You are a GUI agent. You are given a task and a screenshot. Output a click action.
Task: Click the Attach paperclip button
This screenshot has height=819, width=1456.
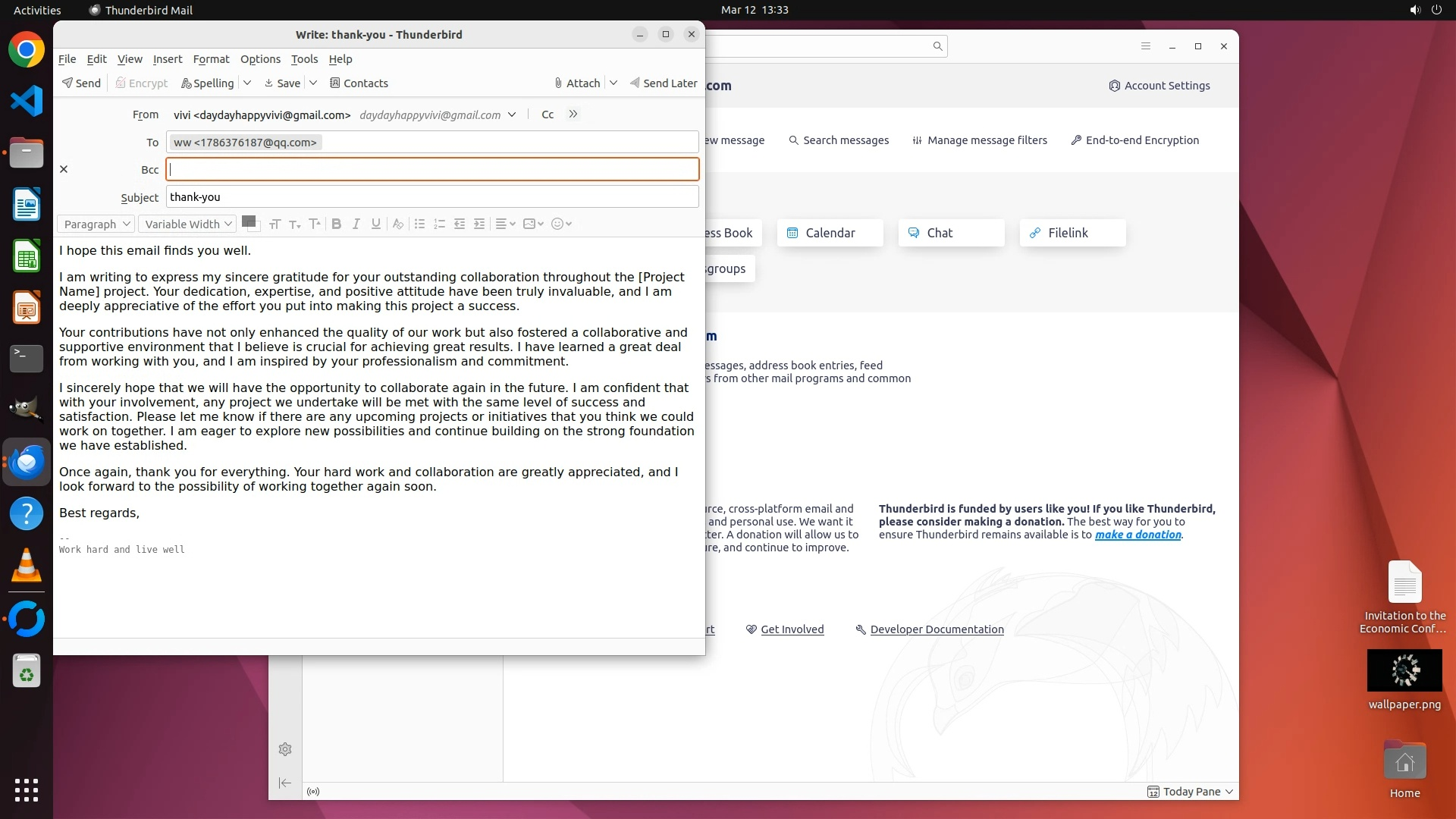577,83
